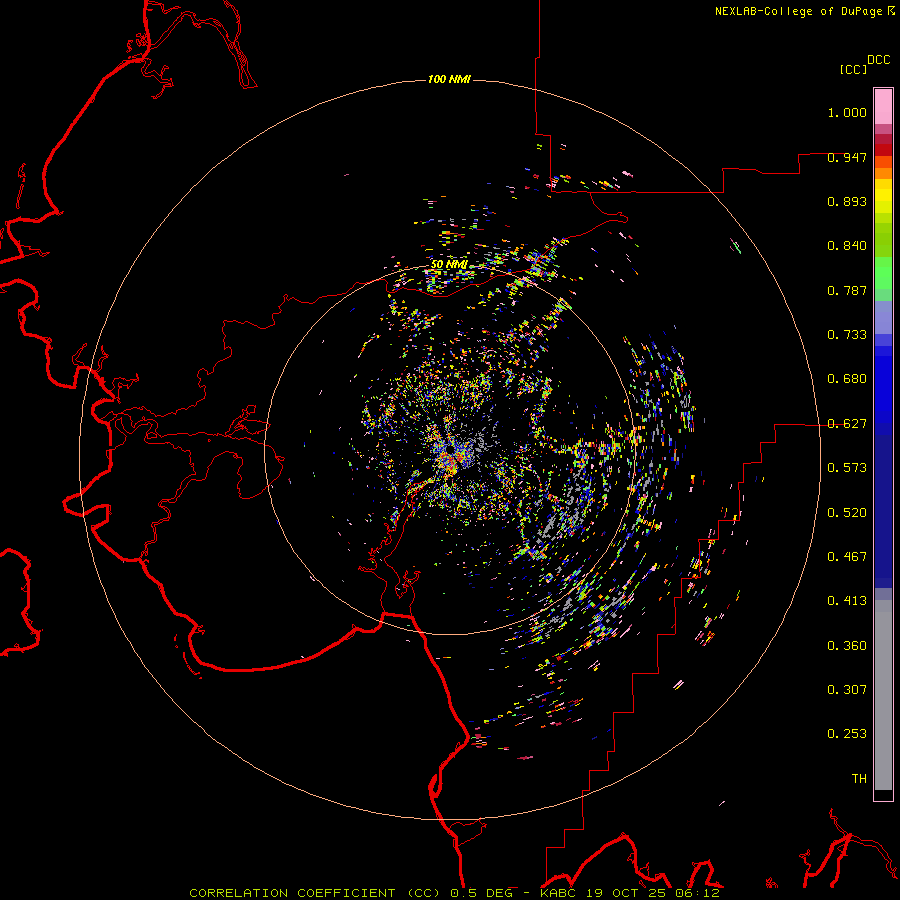The width and height of the screenshot is (900, 900).
Task: Click the DCC label above the color scale
Action: tap(879, 60)
